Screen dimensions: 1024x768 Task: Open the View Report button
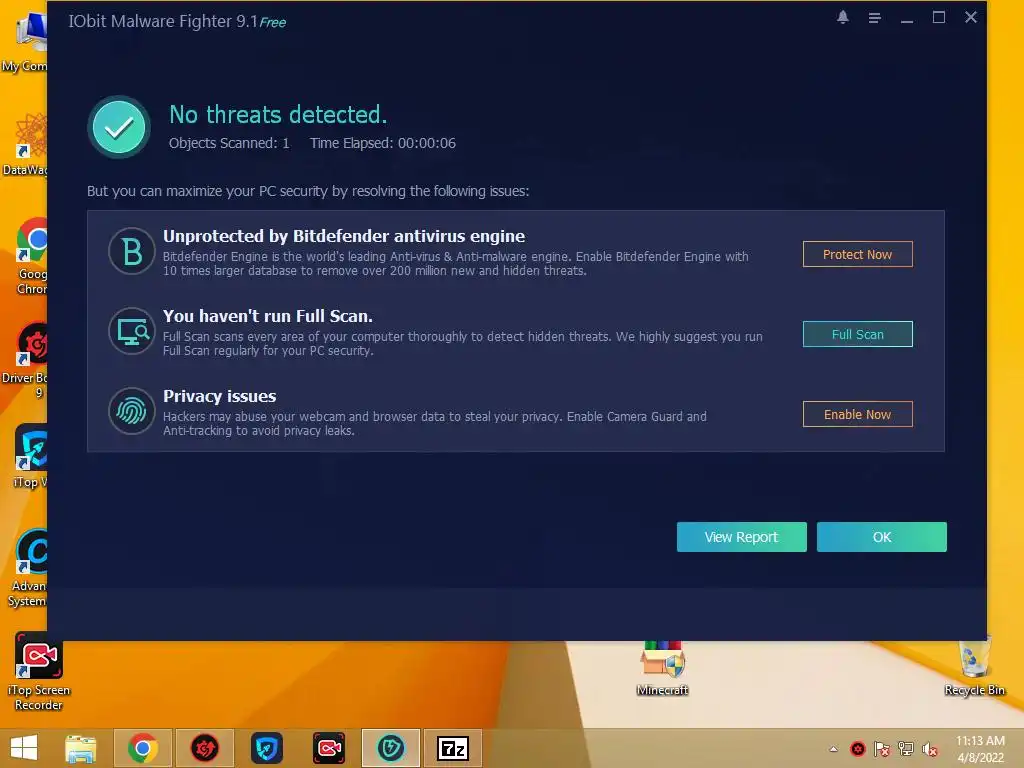[x=741, y=537]
